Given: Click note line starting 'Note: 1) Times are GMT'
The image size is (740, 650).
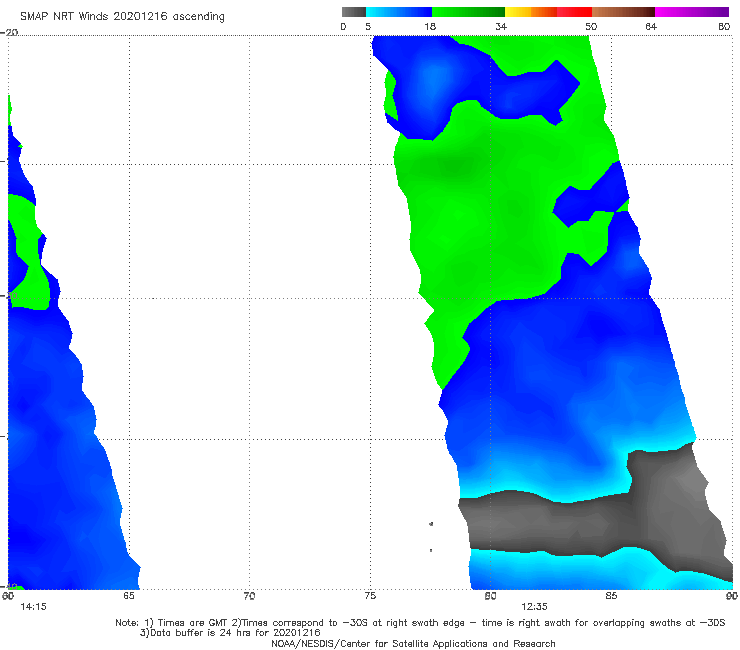Looking at the screenshot, I should [420, 623].
